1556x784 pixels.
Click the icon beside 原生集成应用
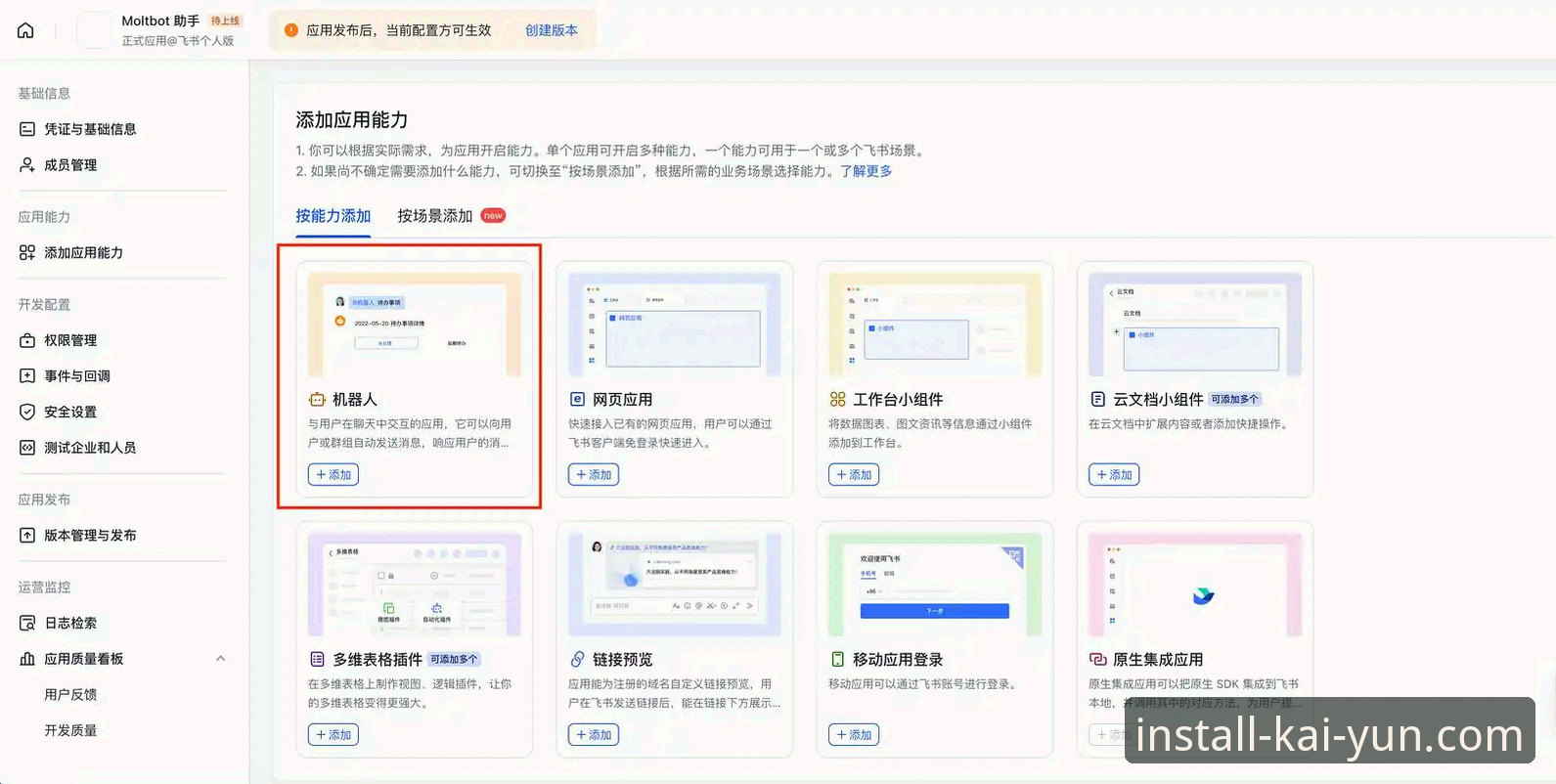pyautogui.click(x=1097, y=659)
